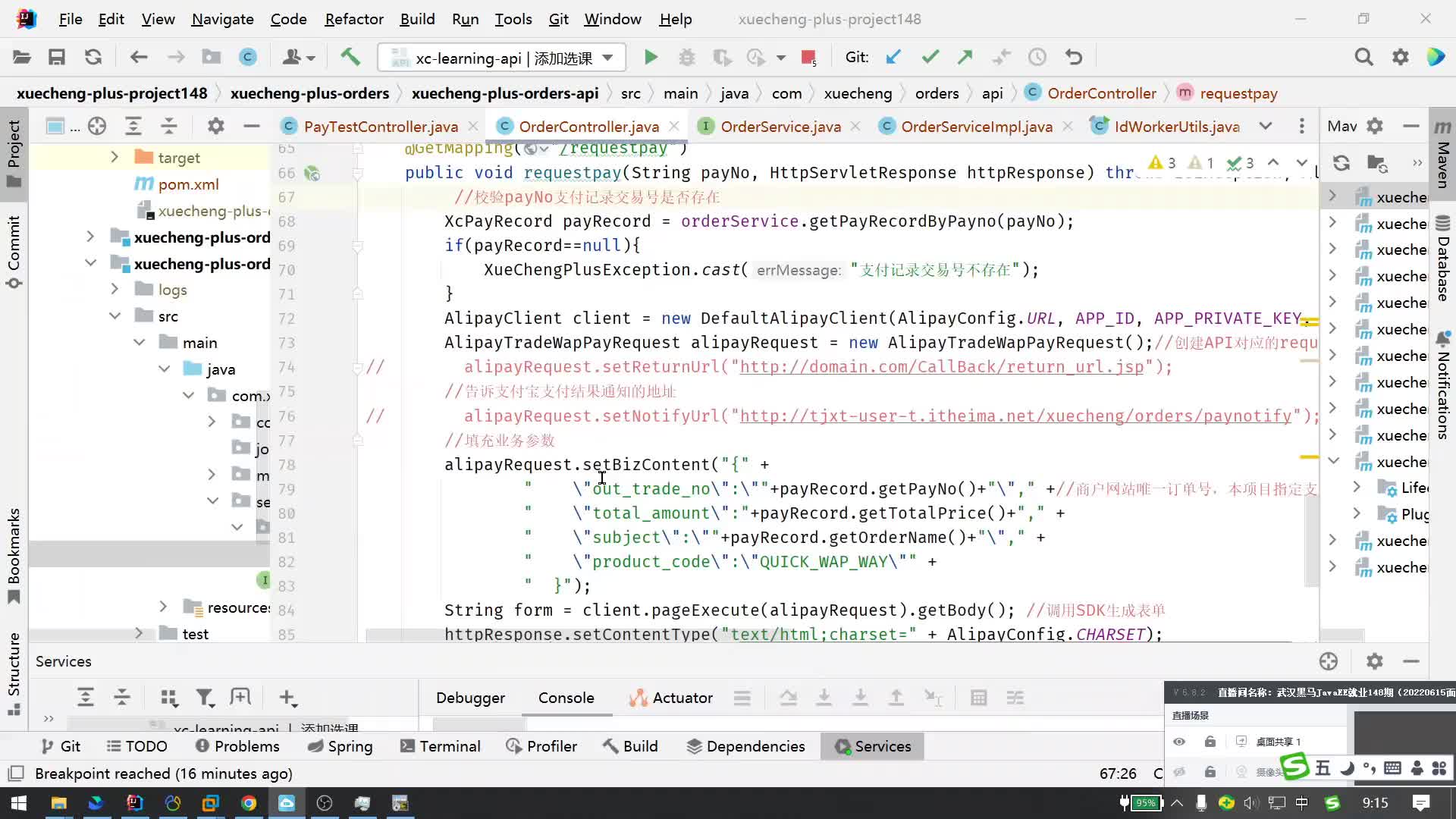Open Chrome from taskbar
Image resolution: width=1456 pixels, height=819 pixels.
coord(248,803)
